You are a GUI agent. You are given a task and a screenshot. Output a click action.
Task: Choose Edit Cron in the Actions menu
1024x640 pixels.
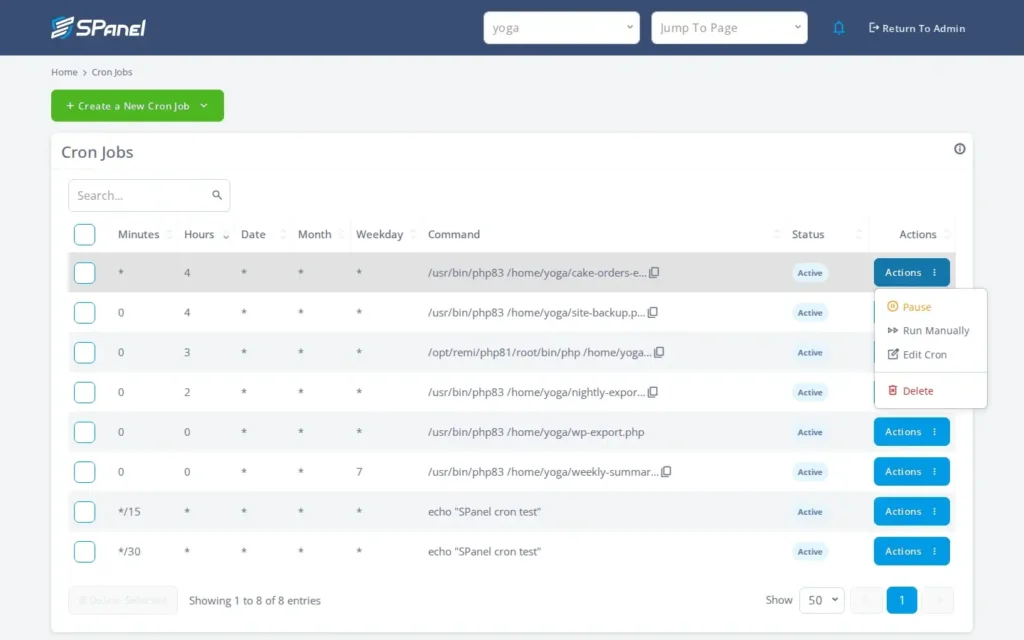(x=917, y=355)
